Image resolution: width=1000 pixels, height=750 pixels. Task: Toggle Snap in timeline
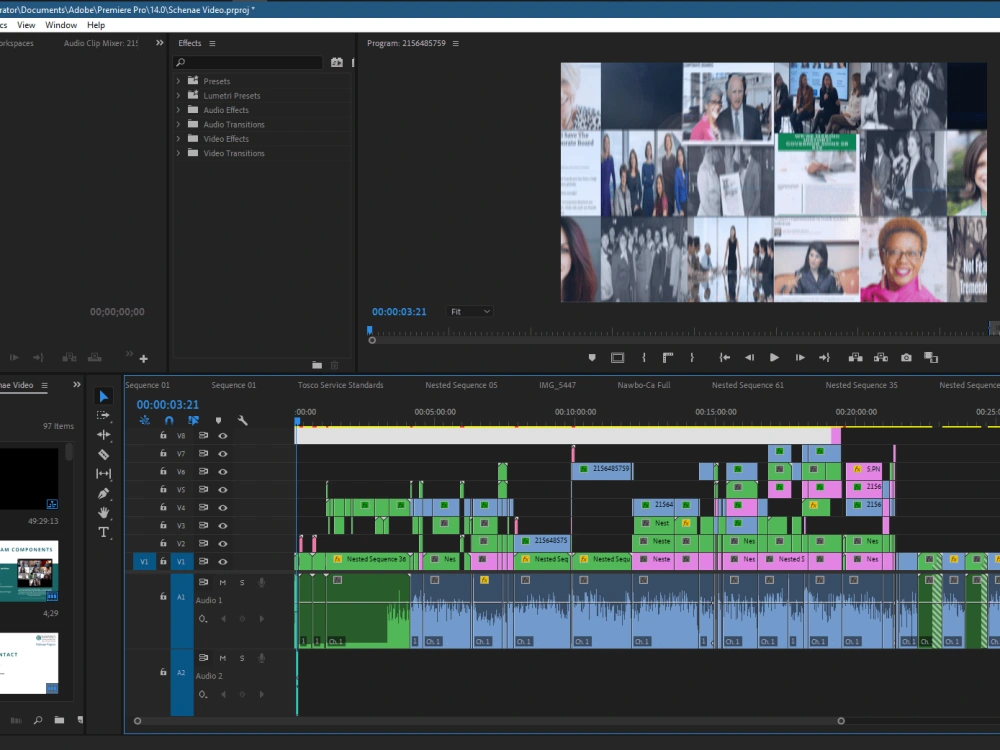169,420
